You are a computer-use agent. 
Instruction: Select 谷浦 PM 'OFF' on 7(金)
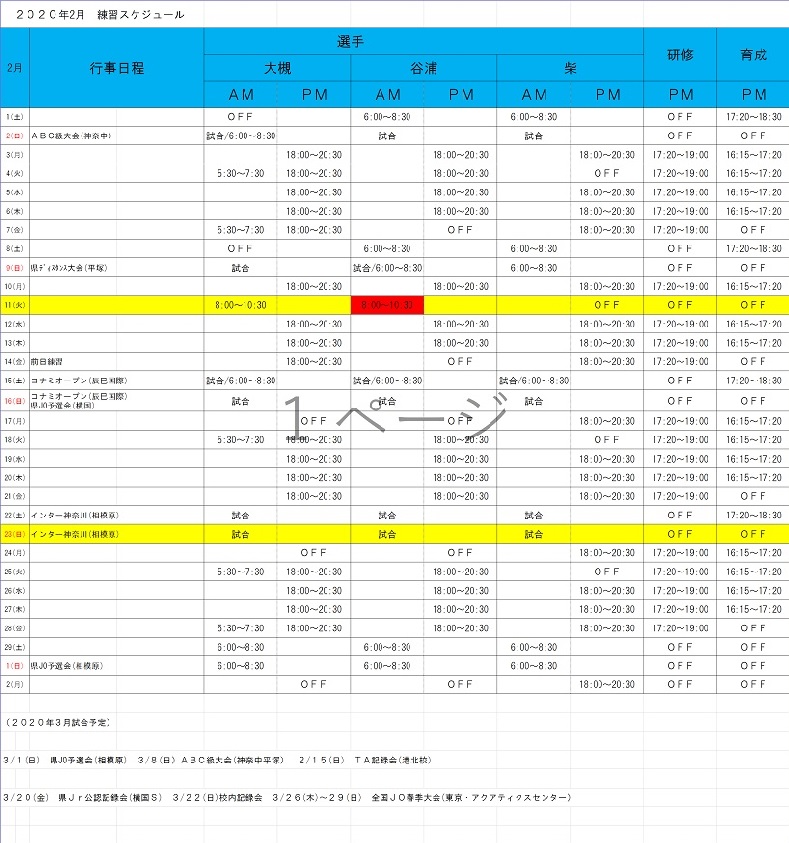tap(460, 230)
